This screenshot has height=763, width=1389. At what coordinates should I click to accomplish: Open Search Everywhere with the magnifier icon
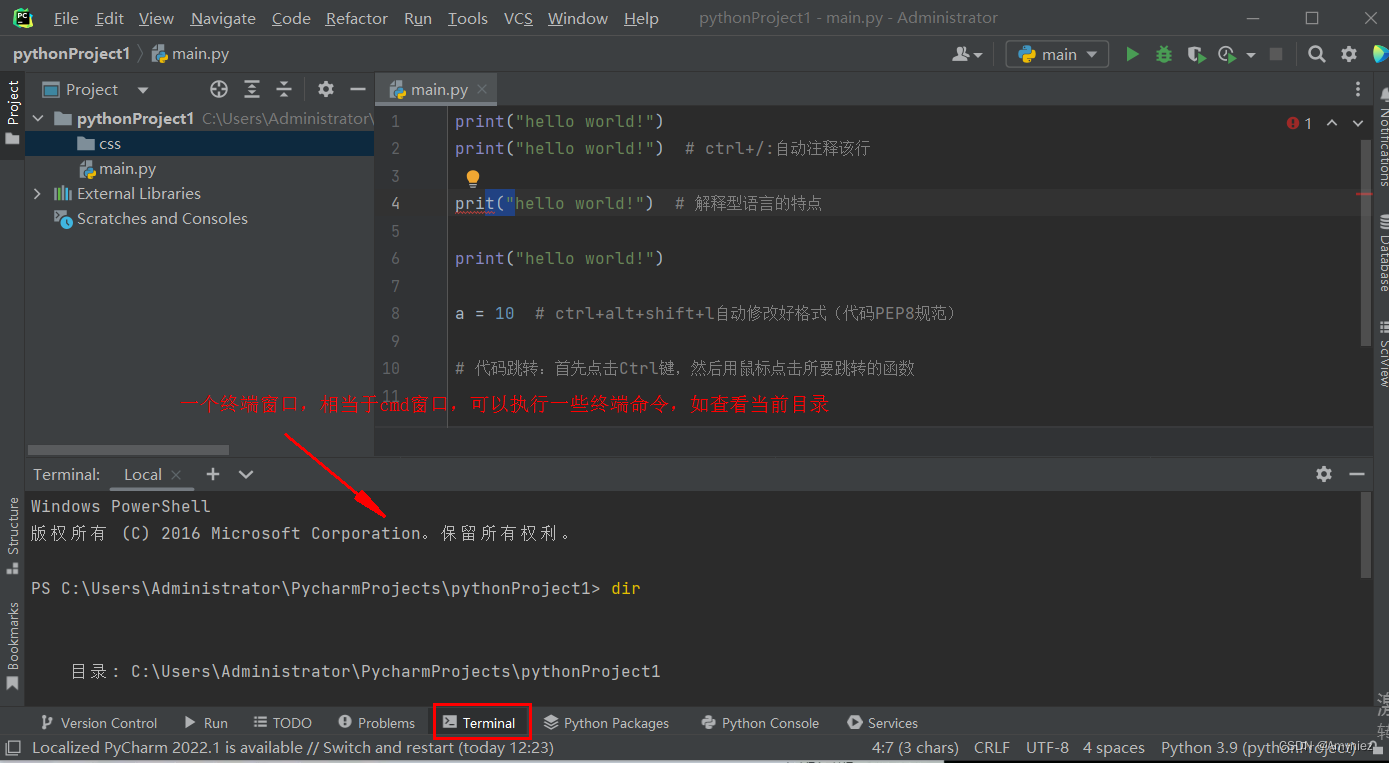point(1317,54)
